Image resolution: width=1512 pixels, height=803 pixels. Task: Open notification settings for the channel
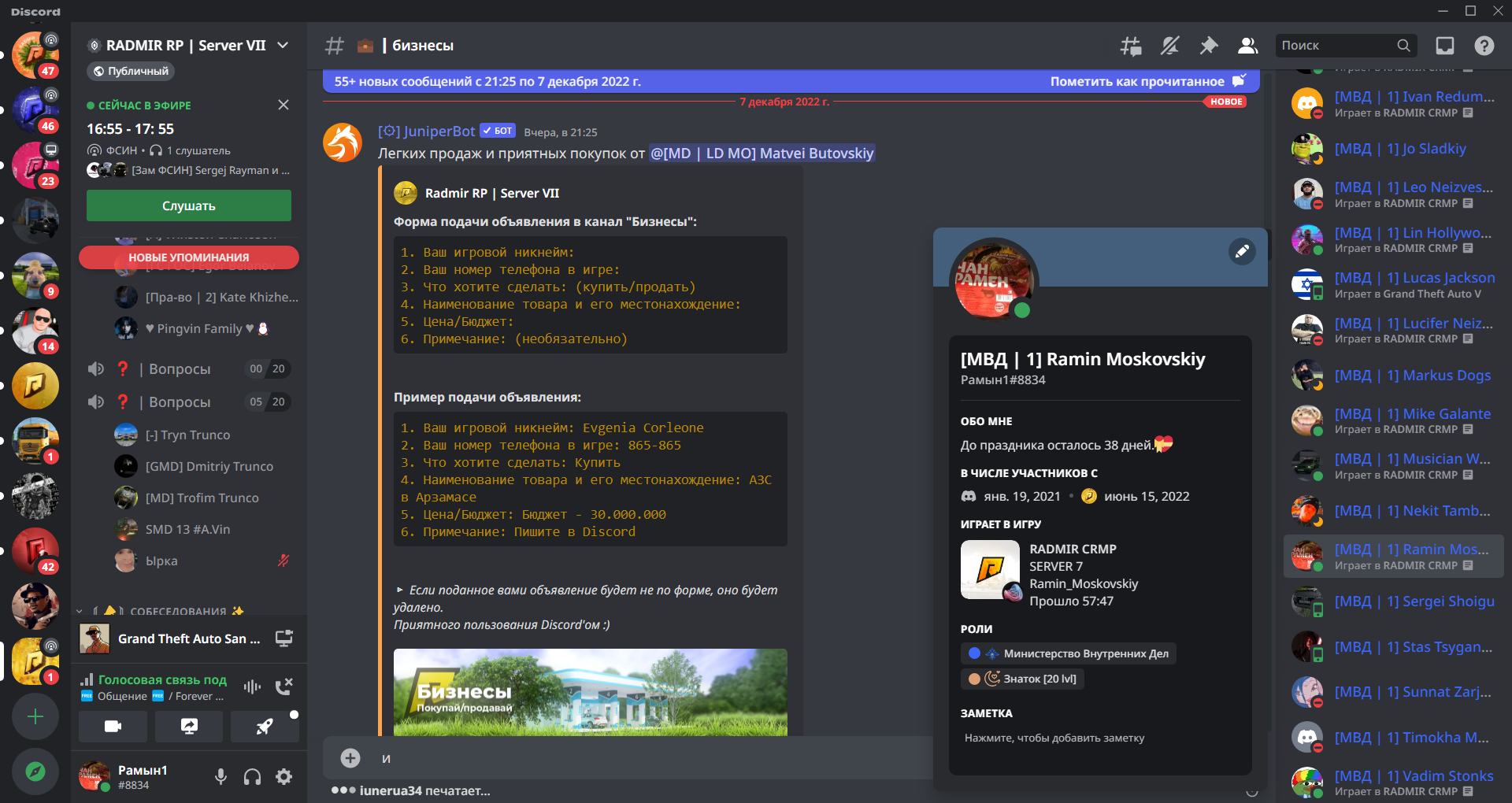coord(1169,46)
